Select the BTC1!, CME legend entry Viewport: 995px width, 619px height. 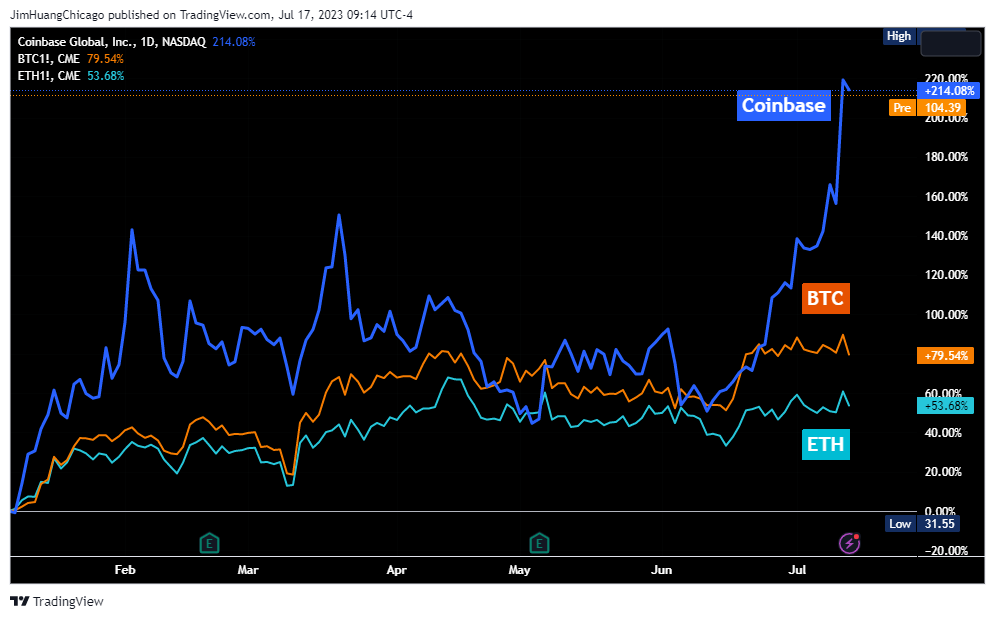pos(70,59)
